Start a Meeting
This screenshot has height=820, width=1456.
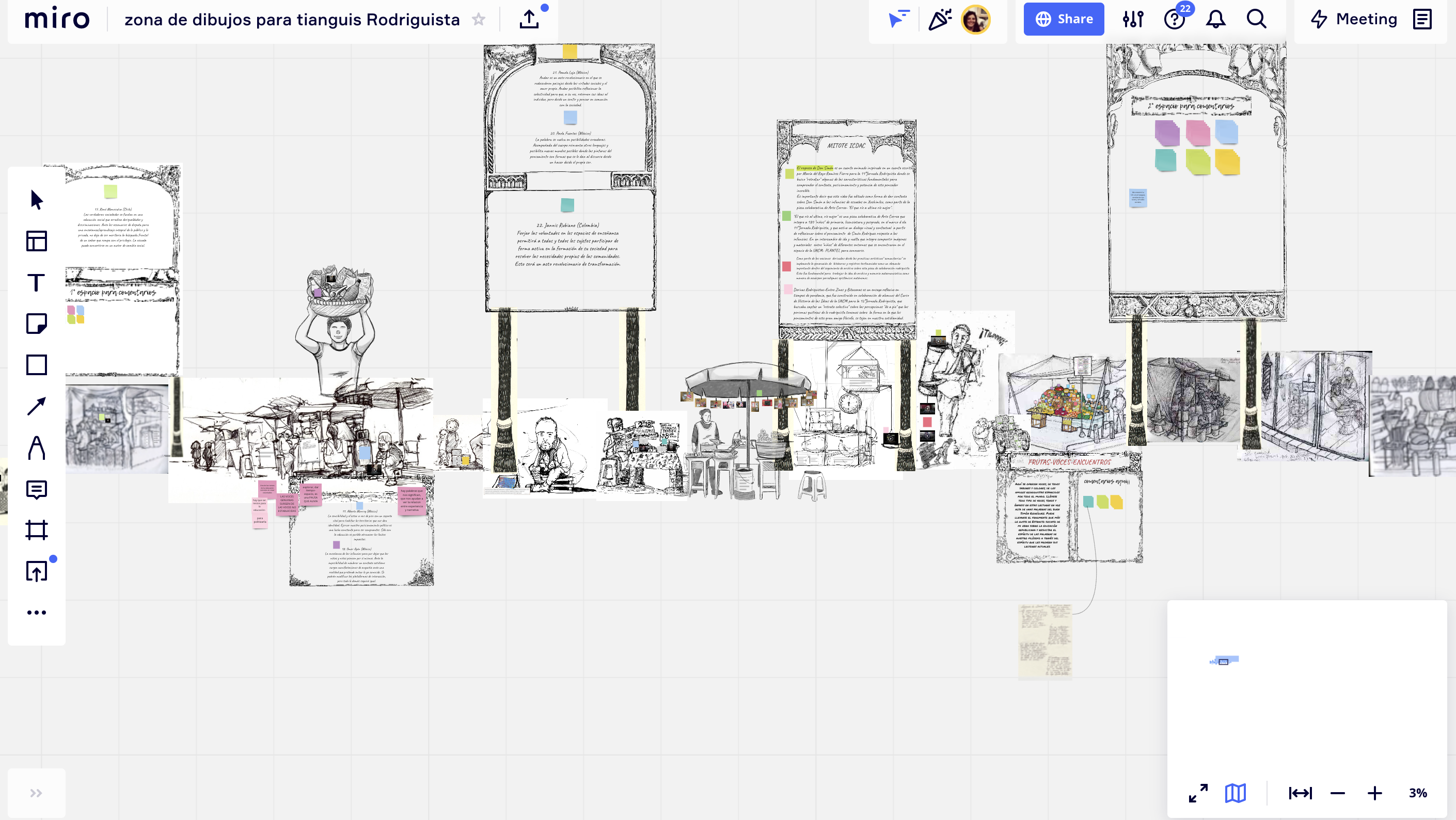[1354, 19]
